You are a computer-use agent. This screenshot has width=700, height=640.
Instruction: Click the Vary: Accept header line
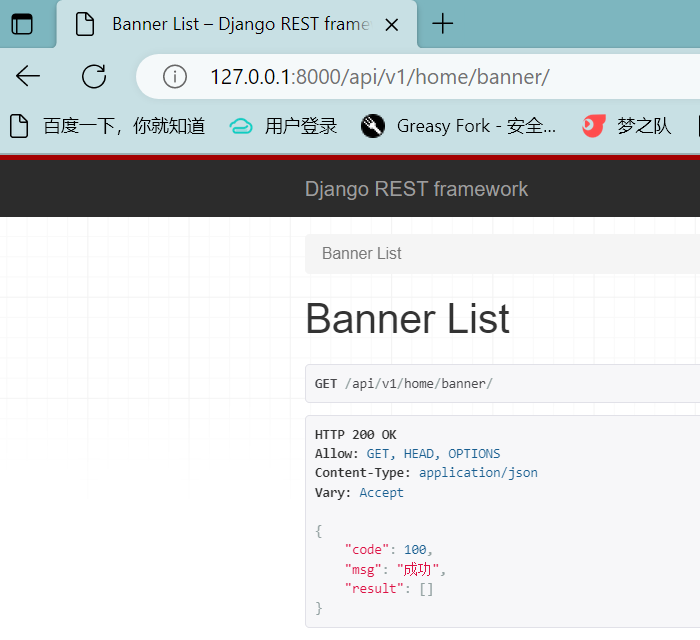click(x=359, y=493)
